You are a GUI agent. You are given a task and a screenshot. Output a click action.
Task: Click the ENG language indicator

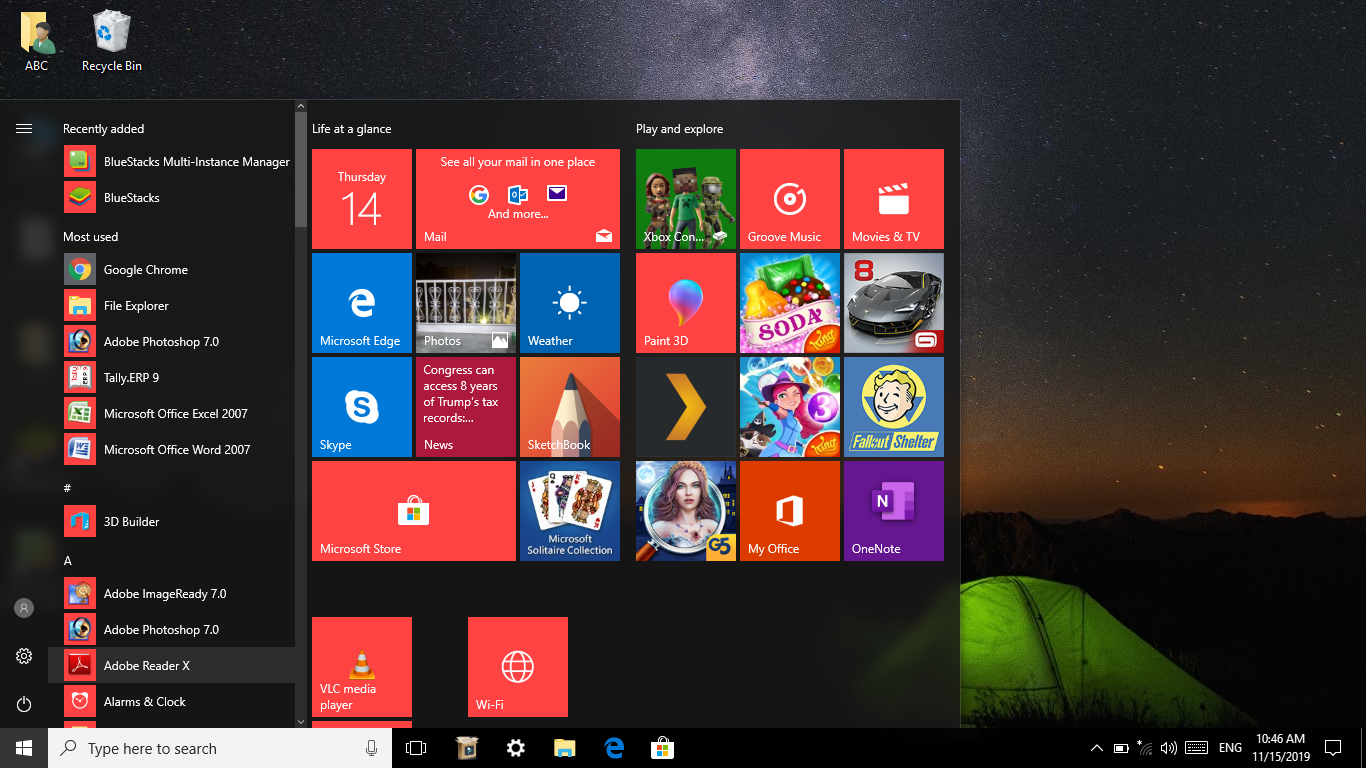1230,748
